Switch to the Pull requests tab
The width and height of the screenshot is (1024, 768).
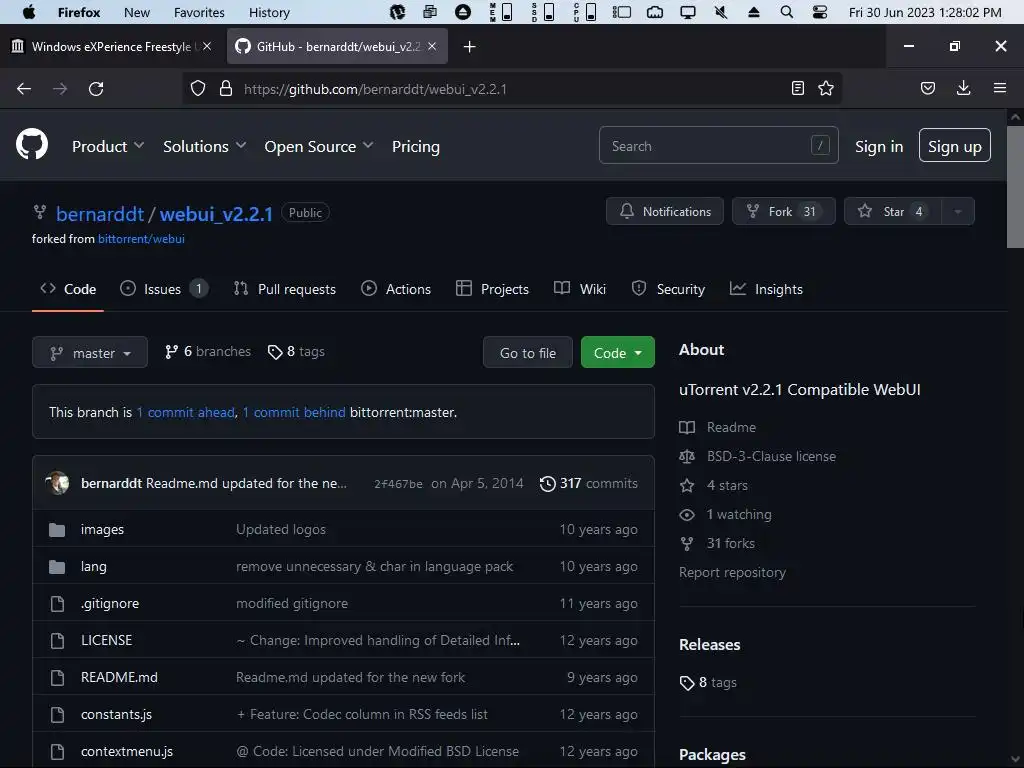285,289
